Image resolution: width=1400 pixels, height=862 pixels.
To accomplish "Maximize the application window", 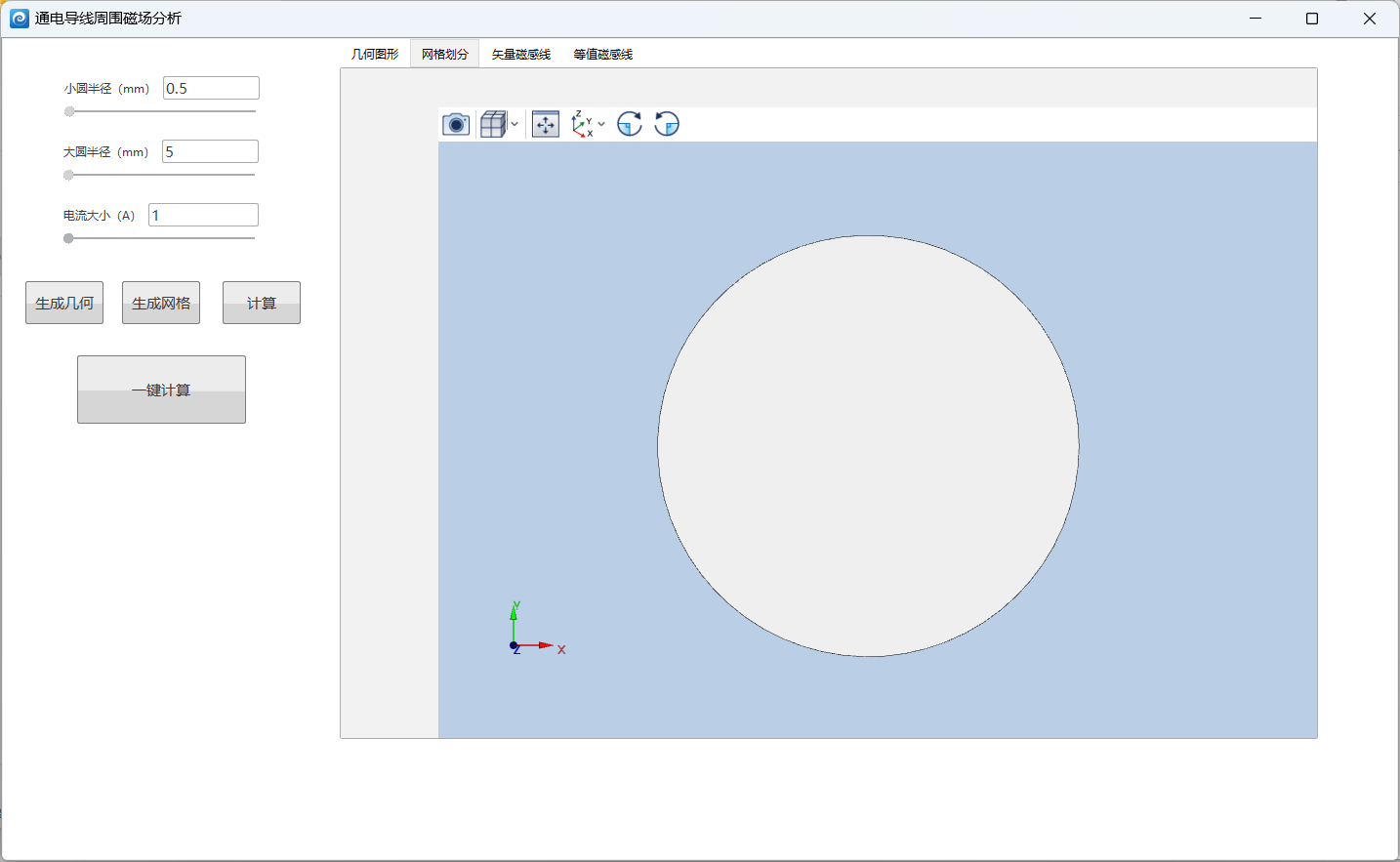I will tap(1312, 19).
